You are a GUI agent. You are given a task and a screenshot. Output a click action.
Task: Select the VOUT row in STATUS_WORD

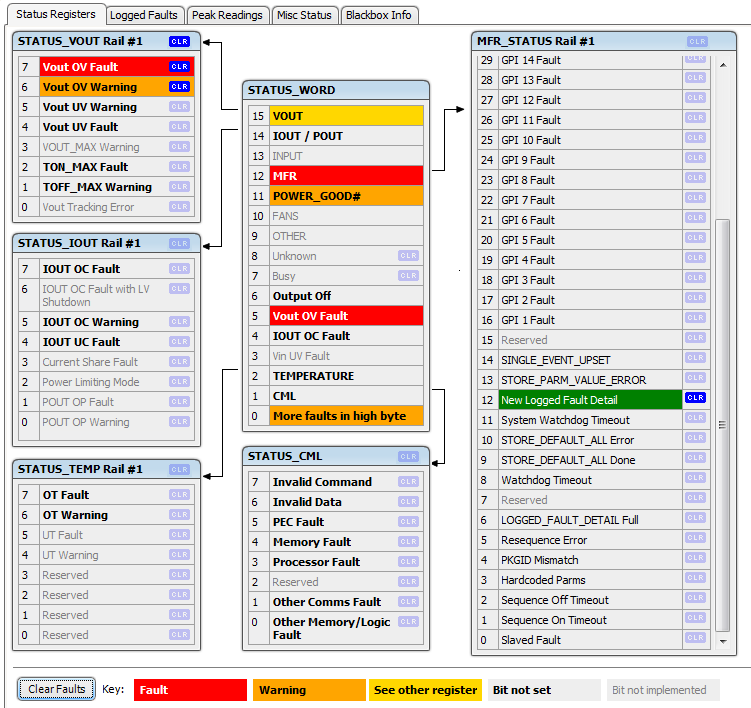point(336,116)
